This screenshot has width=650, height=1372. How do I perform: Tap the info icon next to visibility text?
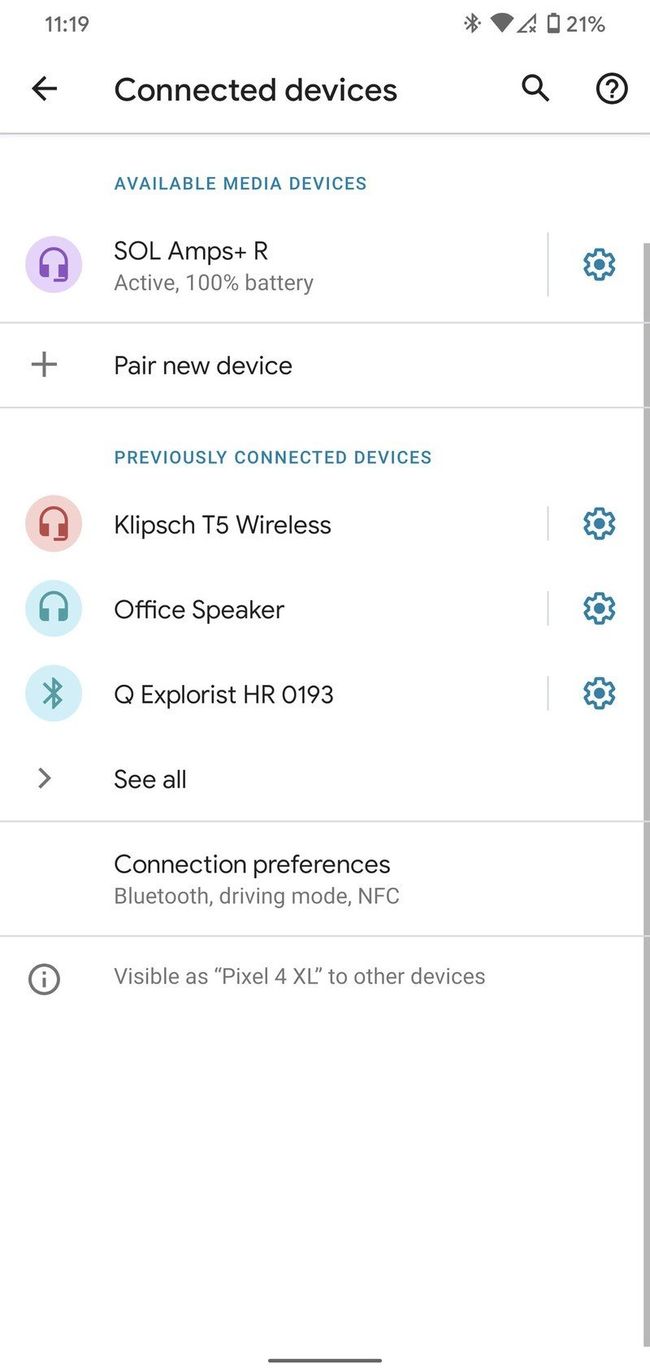click(x=44, y=978)
